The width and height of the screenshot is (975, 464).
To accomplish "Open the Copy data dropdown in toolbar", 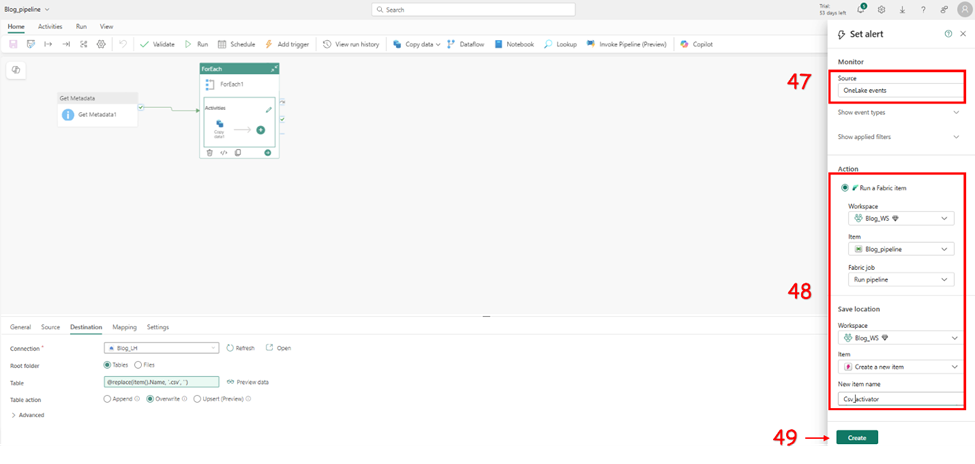I will pyautogui.click(x=417, y=44).
